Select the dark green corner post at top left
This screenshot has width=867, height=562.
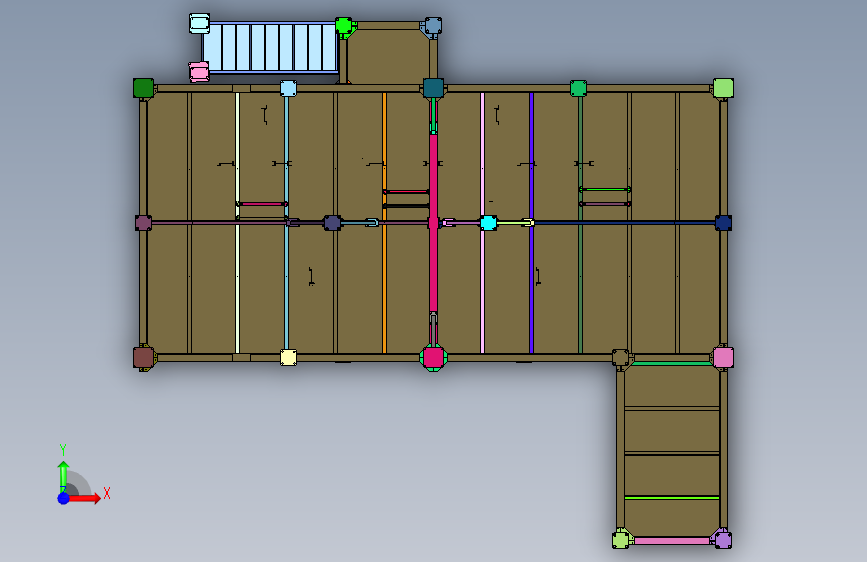[x=143, y=88]
